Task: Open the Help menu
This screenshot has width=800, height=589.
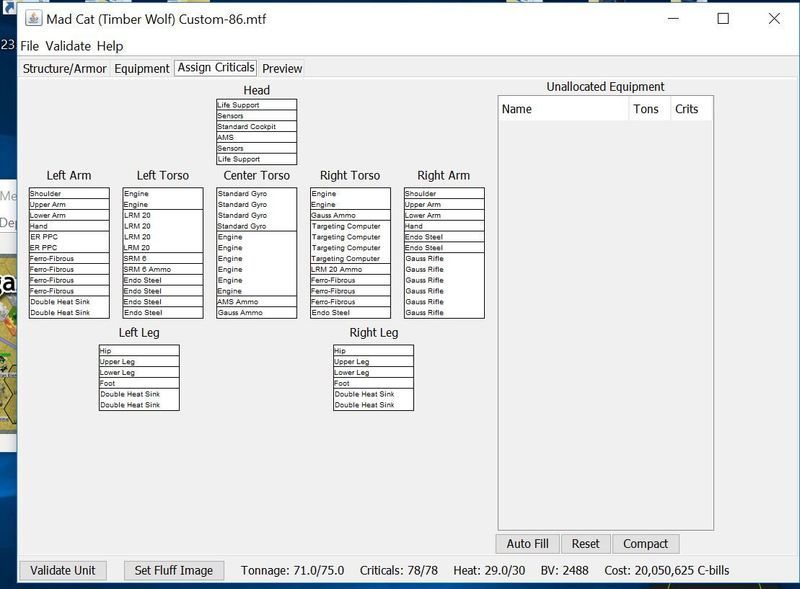Action: pos(110,46)
